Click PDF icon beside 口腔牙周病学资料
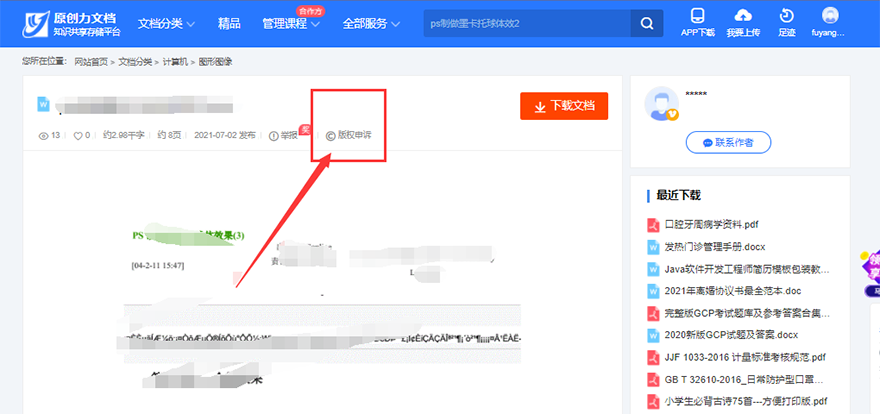This screenshot has height=414, width=880. 653,224
